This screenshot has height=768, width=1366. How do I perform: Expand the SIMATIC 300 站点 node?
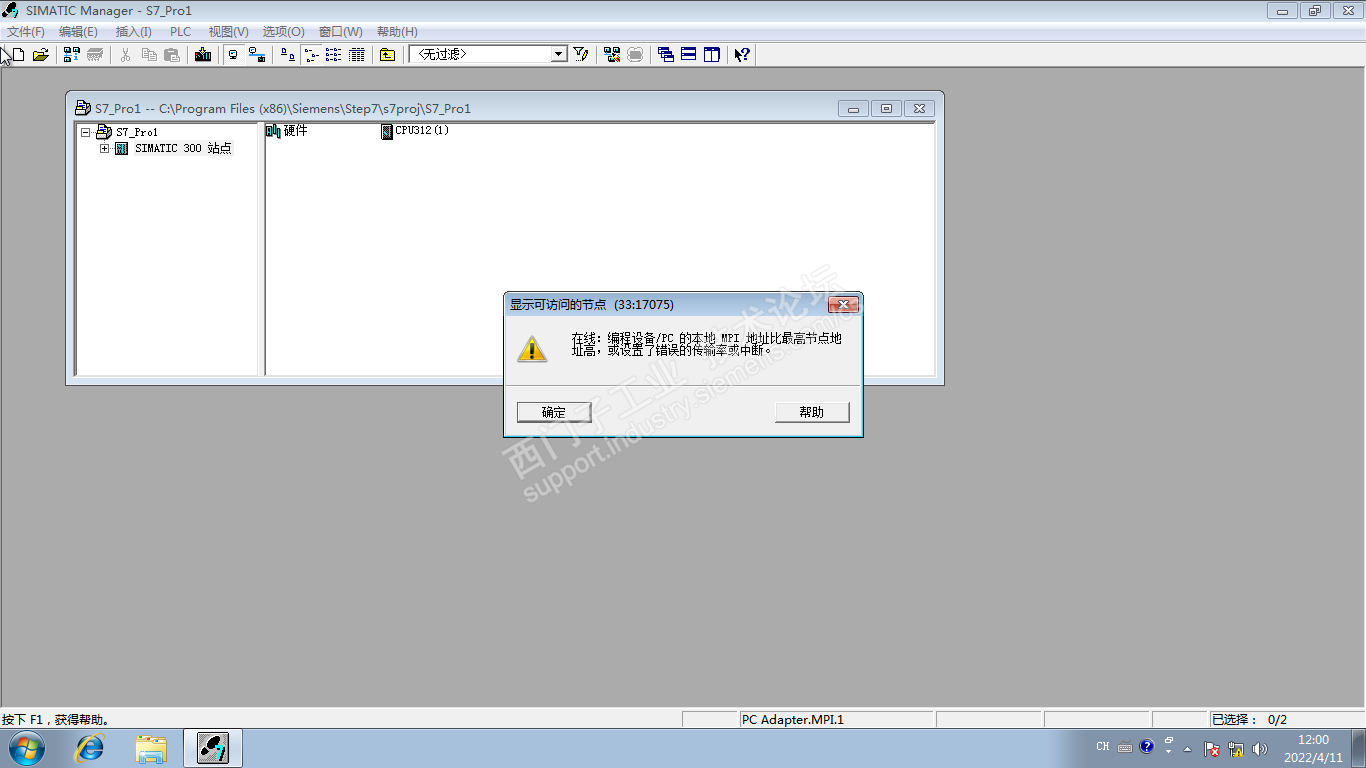click(105, 149)
